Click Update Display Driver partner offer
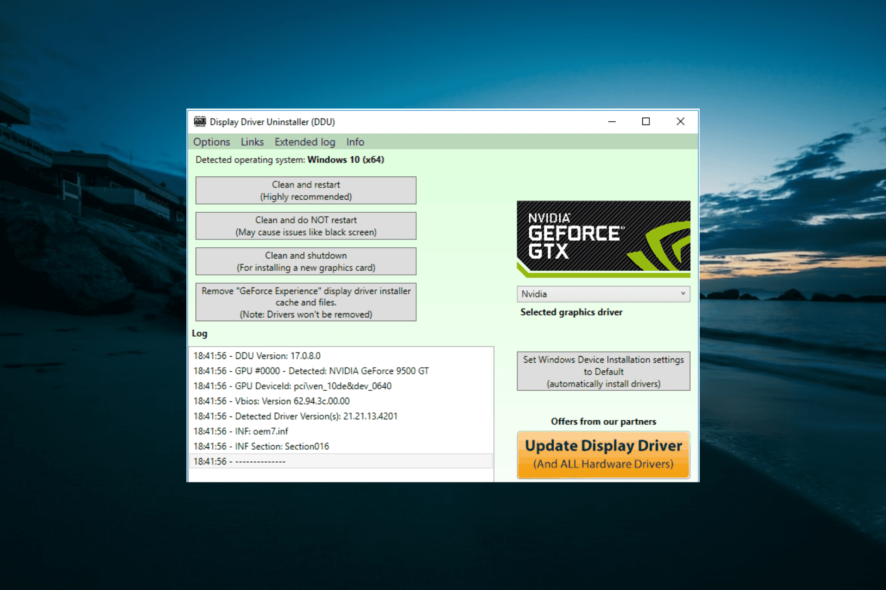This screenshot has width=886, height=590. [x=603, y=455]
